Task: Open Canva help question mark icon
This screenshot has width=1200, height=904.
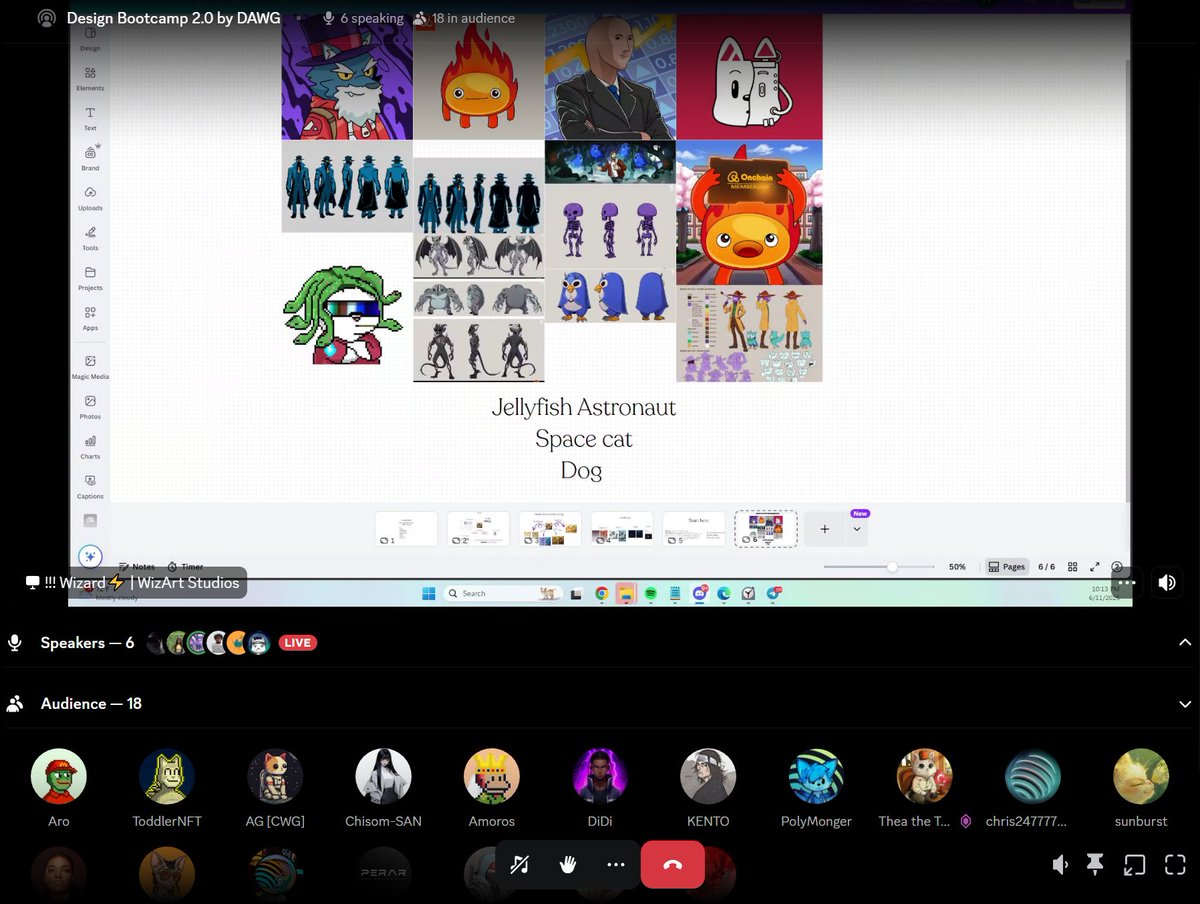Action: pos(1117,567)
